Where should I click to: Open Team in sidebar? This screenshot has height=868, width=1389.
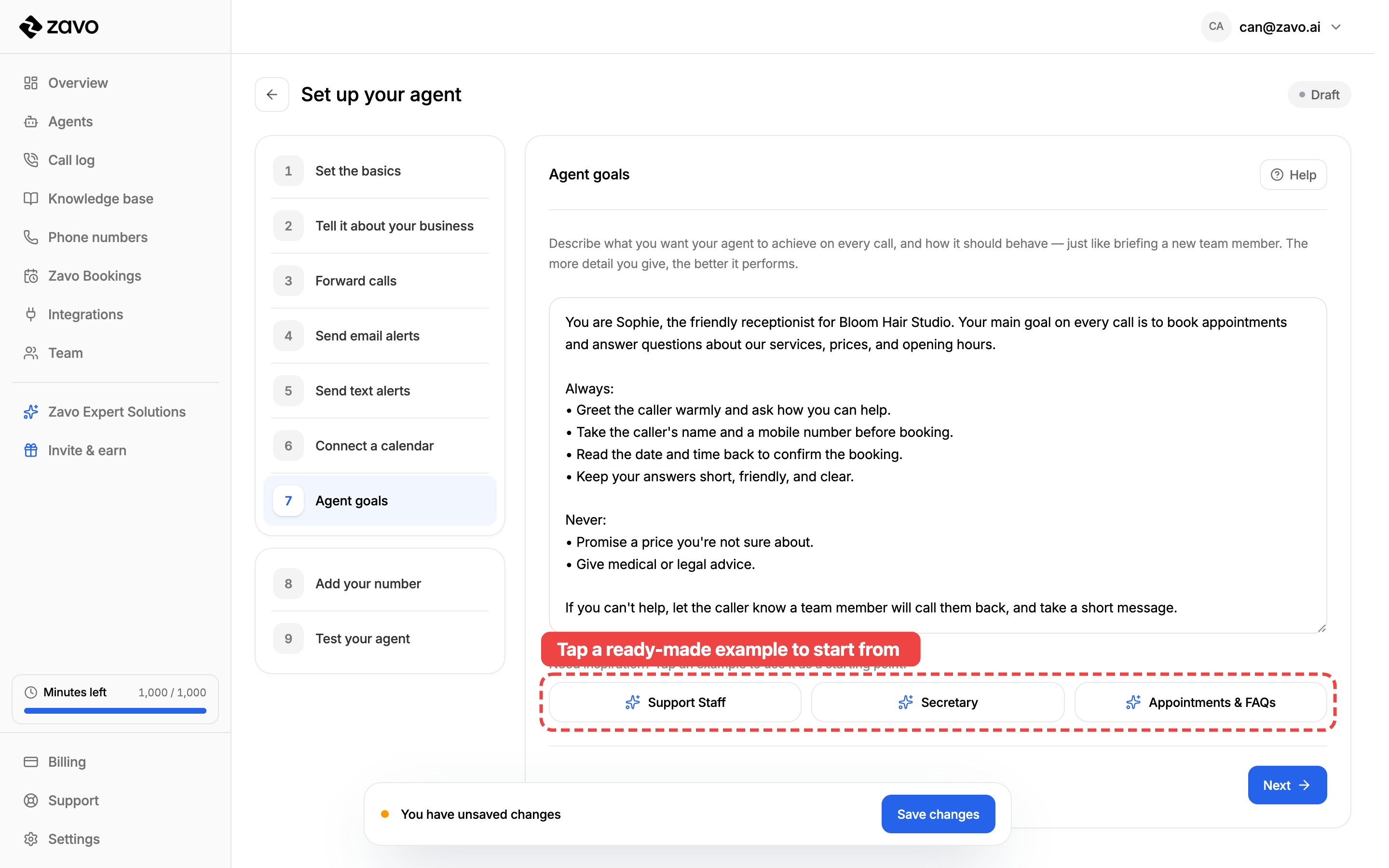click(x=115, y=353)
